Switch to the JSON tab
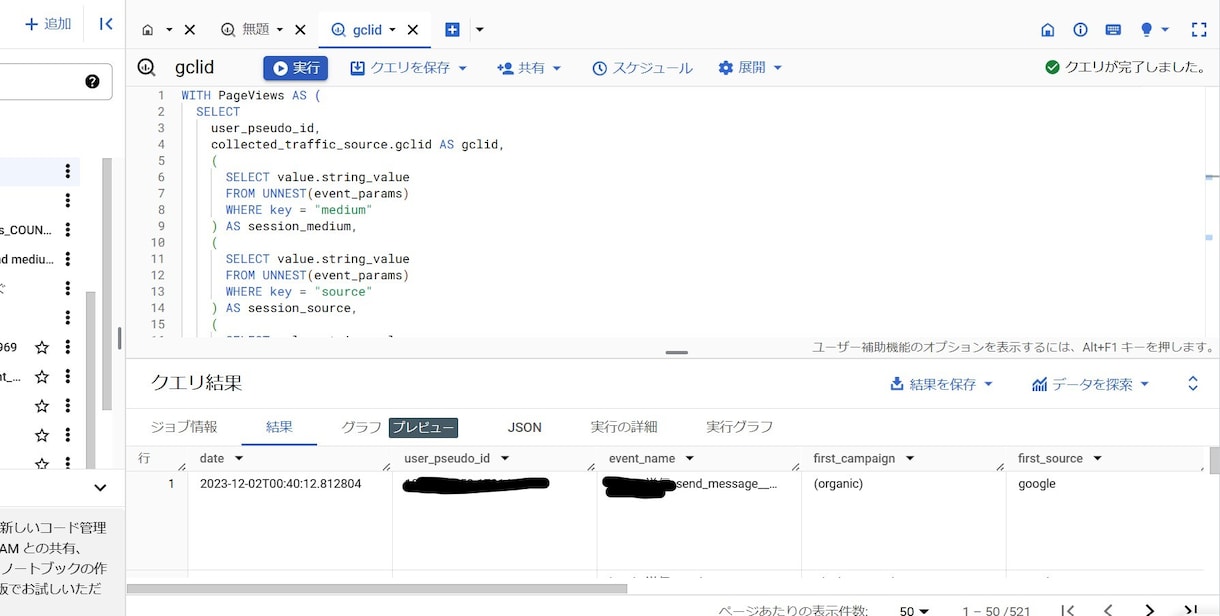The image size is (1220, 616). click(524, 427)
